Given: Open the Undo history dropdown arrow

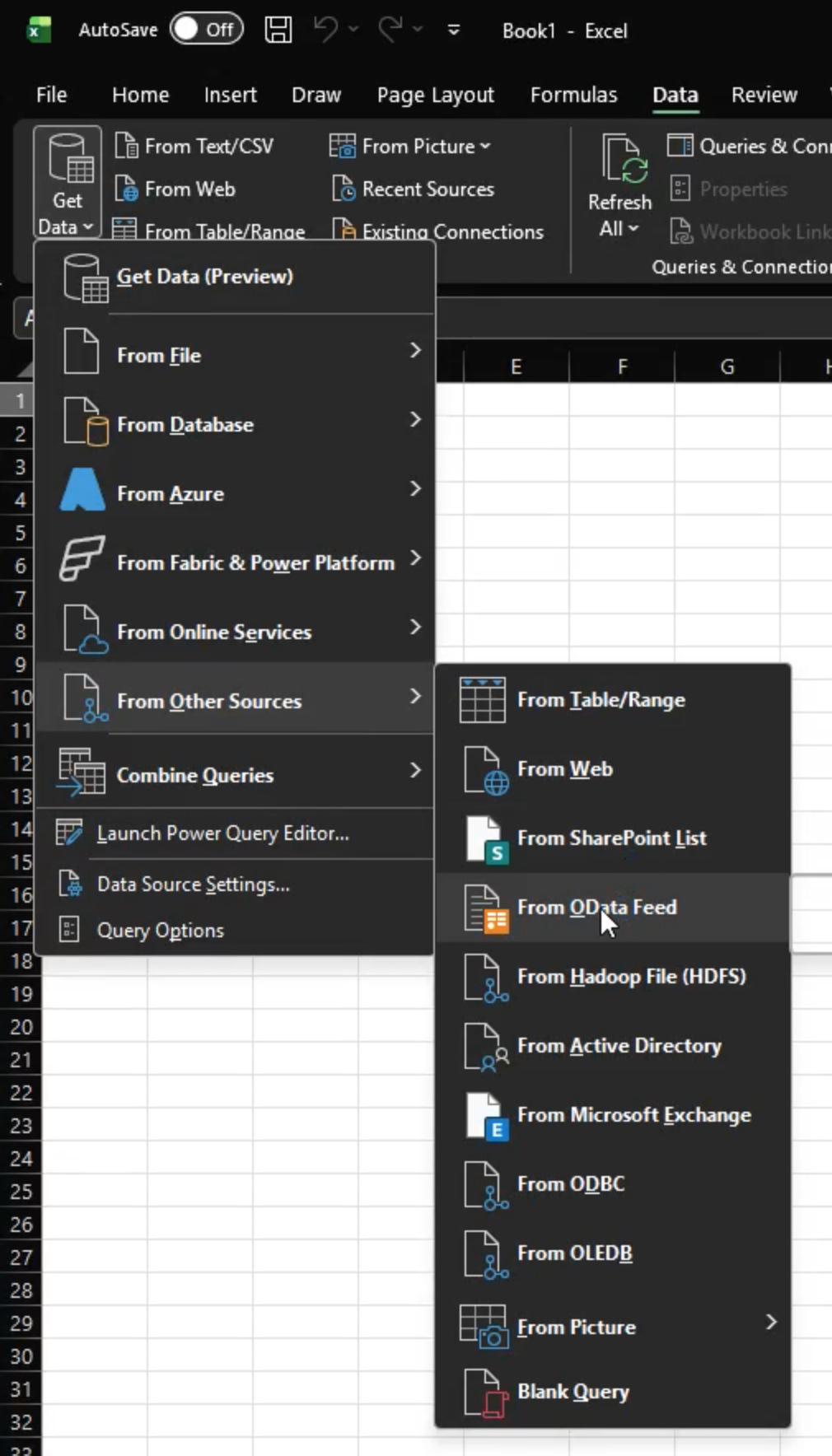Looking at the screenshot, I should (353, 30).
